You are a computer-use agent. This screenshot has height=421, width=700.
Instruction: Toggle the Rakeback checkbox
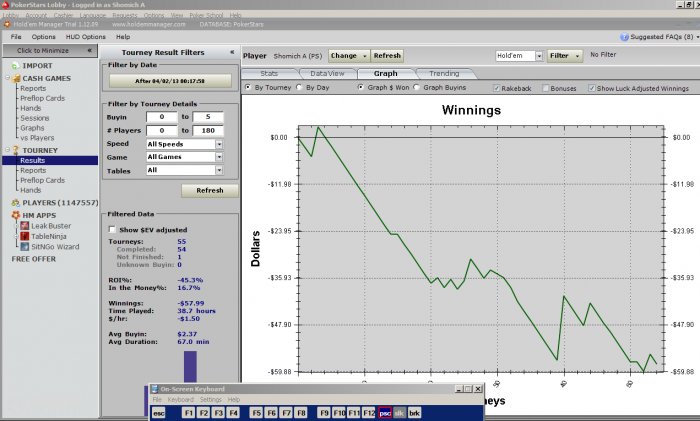[x=497, y=88]
